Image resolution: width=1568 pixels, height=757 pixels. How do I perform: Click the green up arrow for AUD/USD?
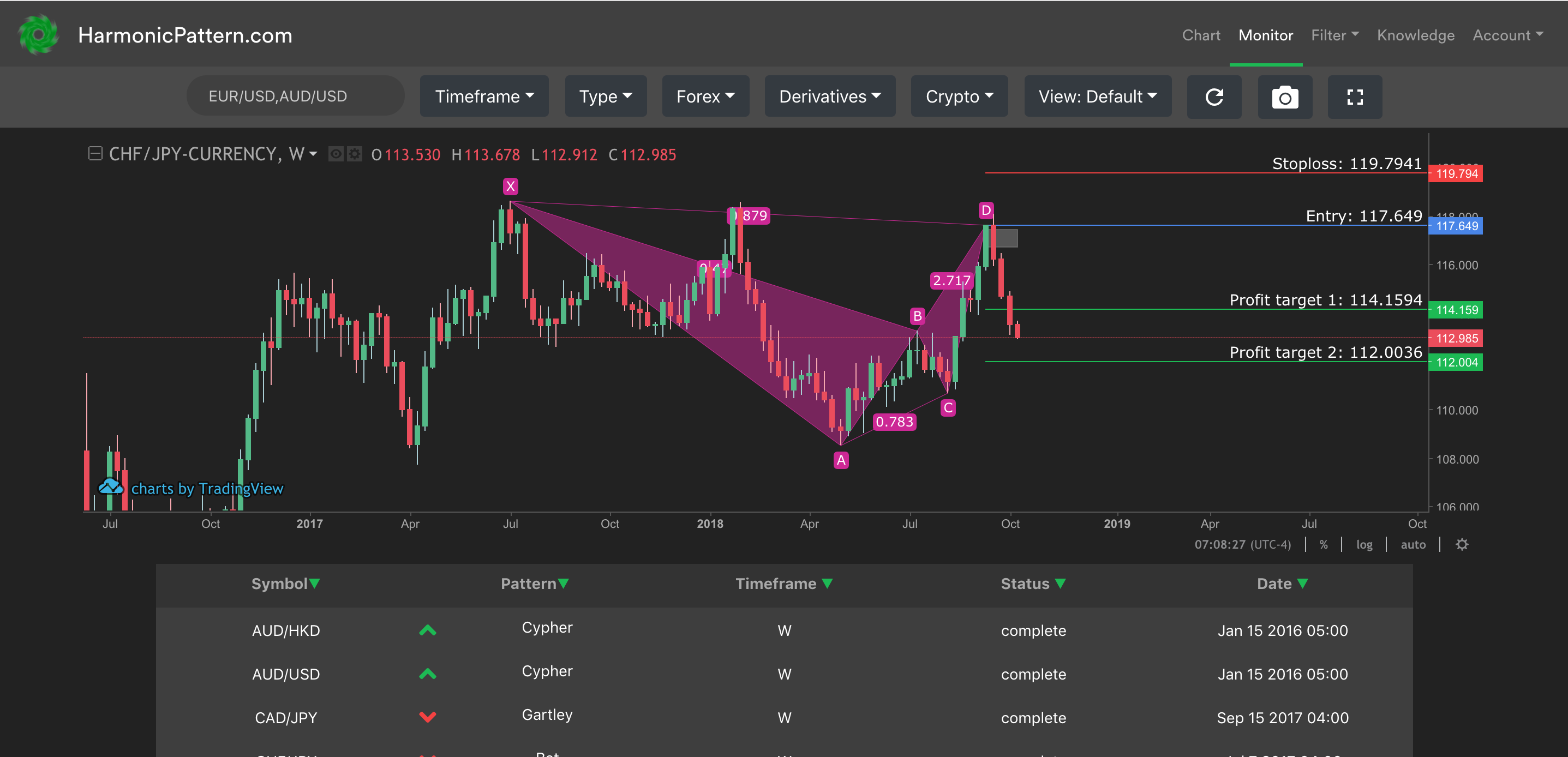click(428, 674)
